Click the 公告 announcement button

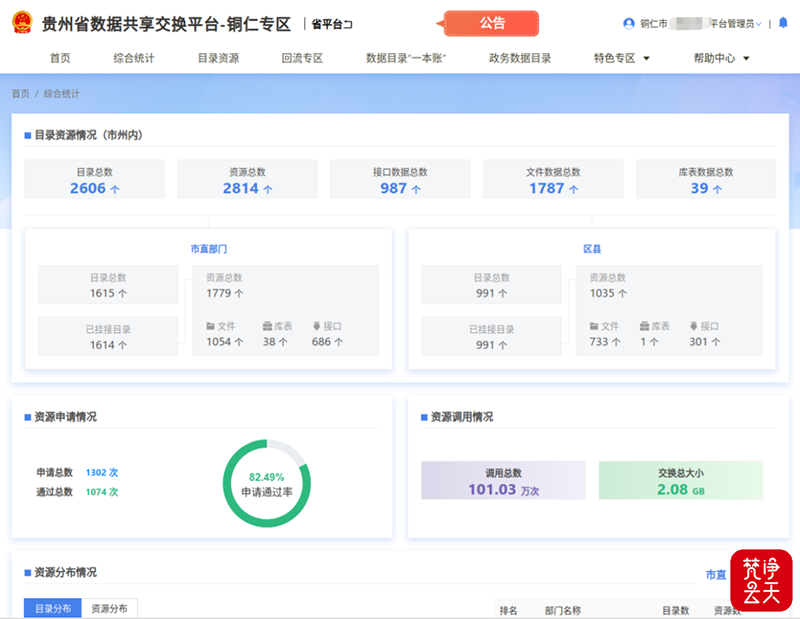pos(492,23)
